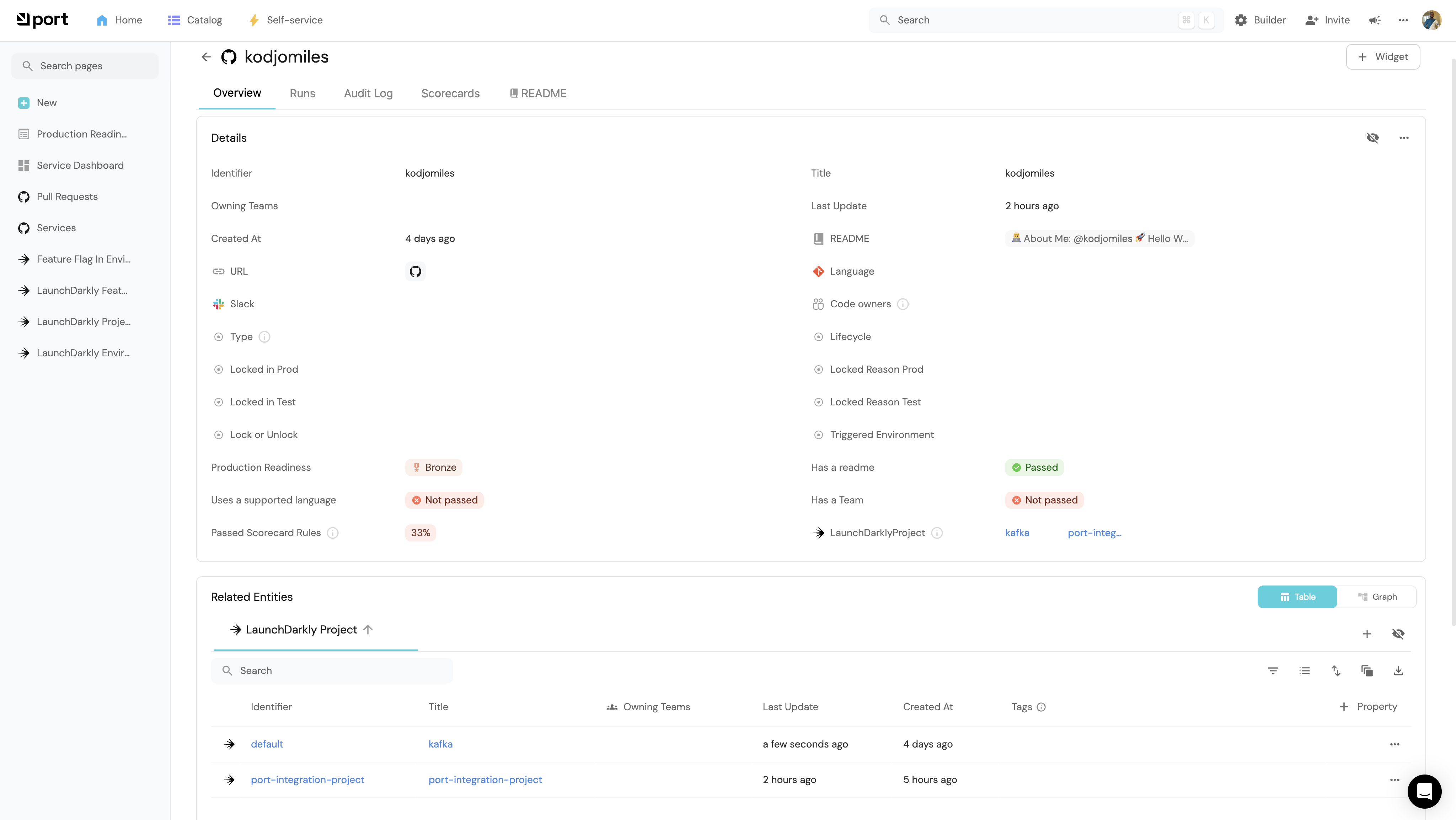This screenshot has width=1456, height=820.
Task: Toggle hidden tabs in Related Entities
Action: (1398, 634)
